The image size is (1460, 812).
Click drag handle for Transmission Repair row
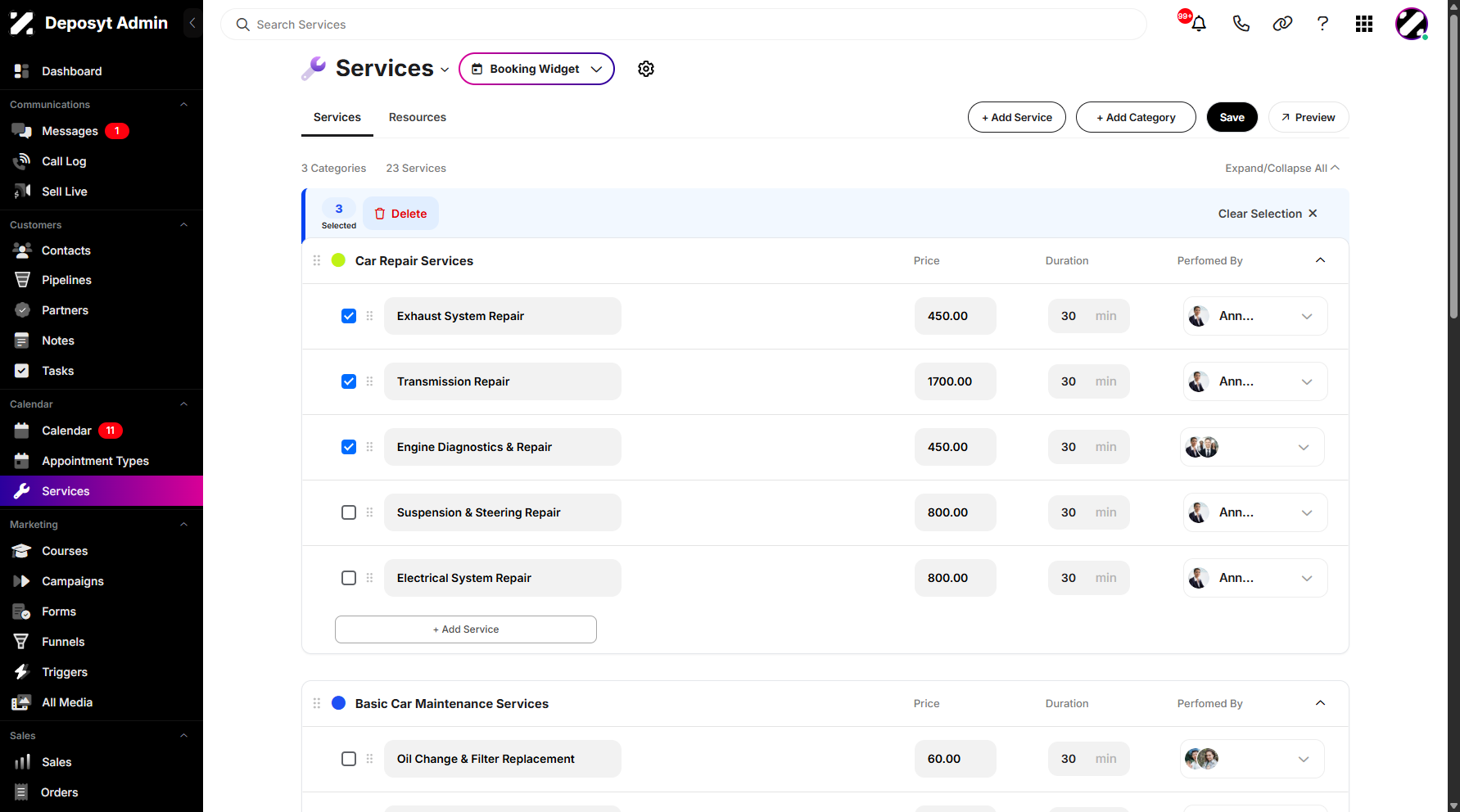click(x=369, y=381)
